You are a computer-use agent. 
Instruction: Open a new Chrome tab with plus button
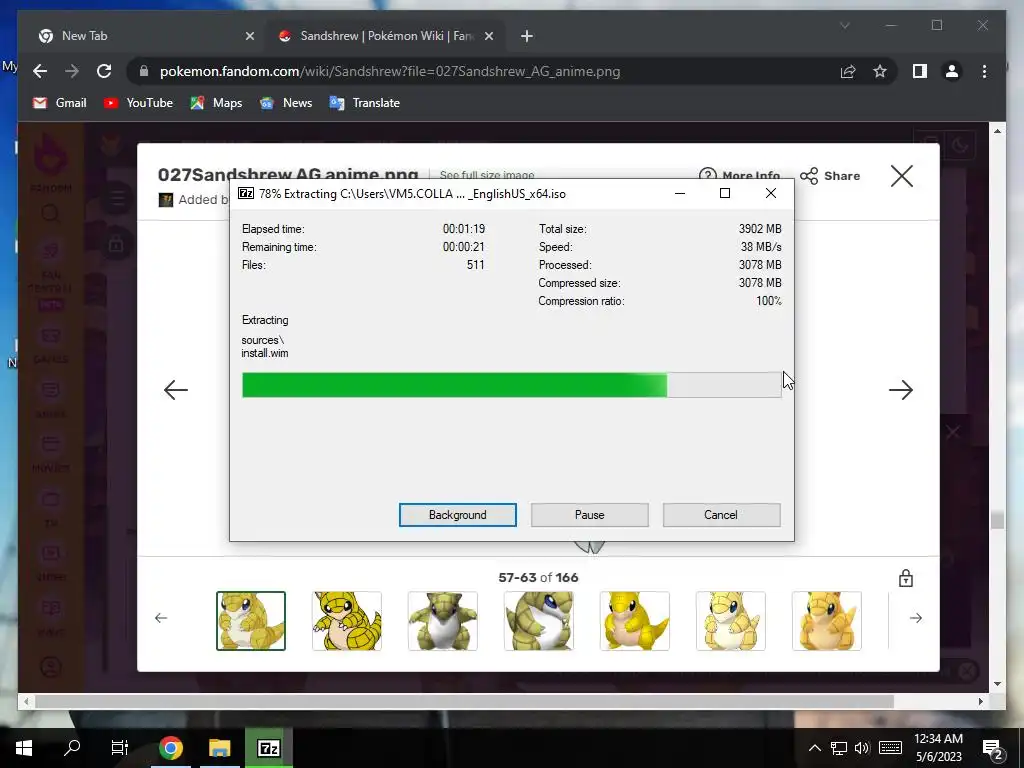click(527, 36)
